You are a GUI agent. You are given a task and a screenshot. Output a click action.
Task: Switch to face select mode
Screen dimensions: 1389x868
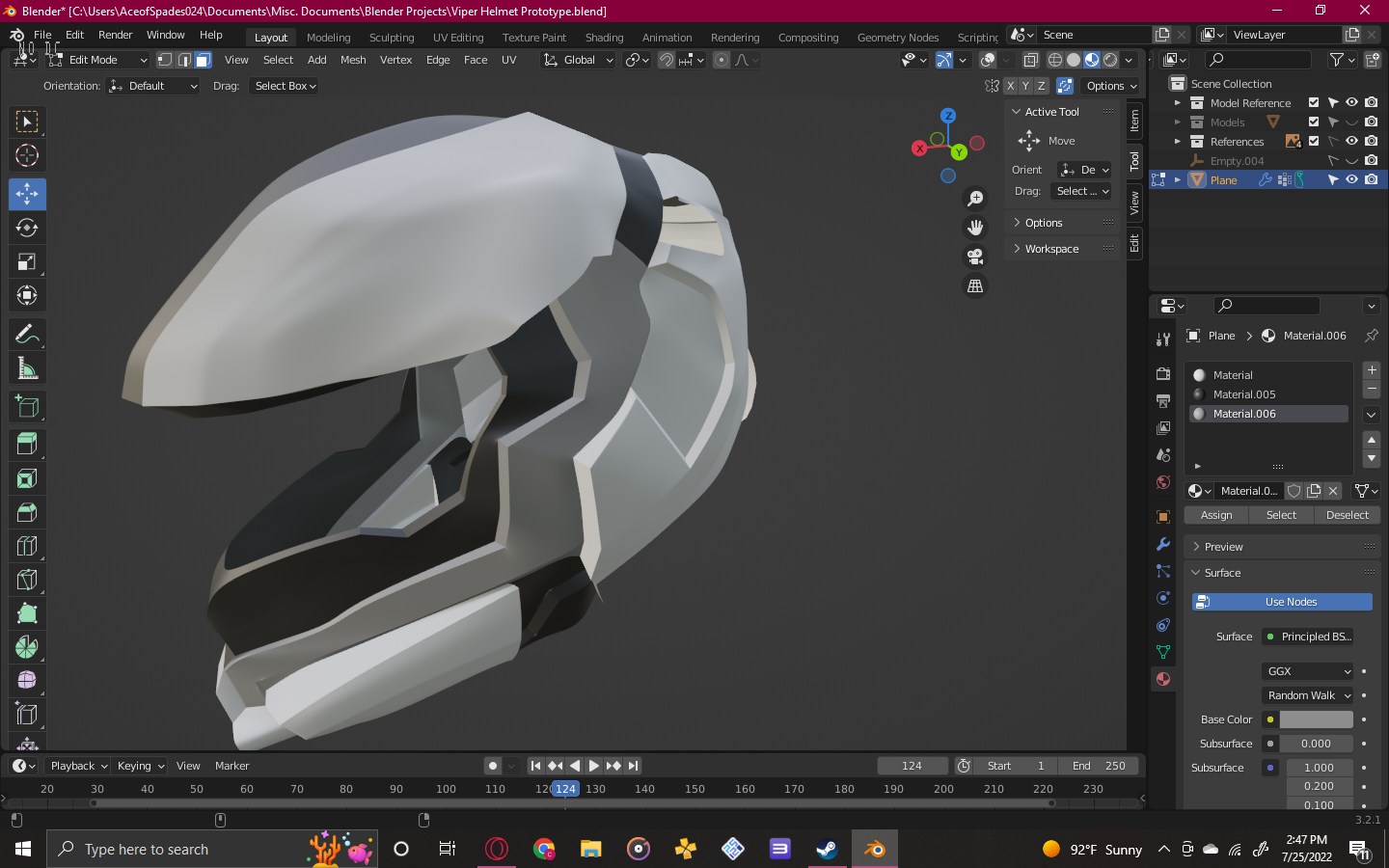coord(203,60)
